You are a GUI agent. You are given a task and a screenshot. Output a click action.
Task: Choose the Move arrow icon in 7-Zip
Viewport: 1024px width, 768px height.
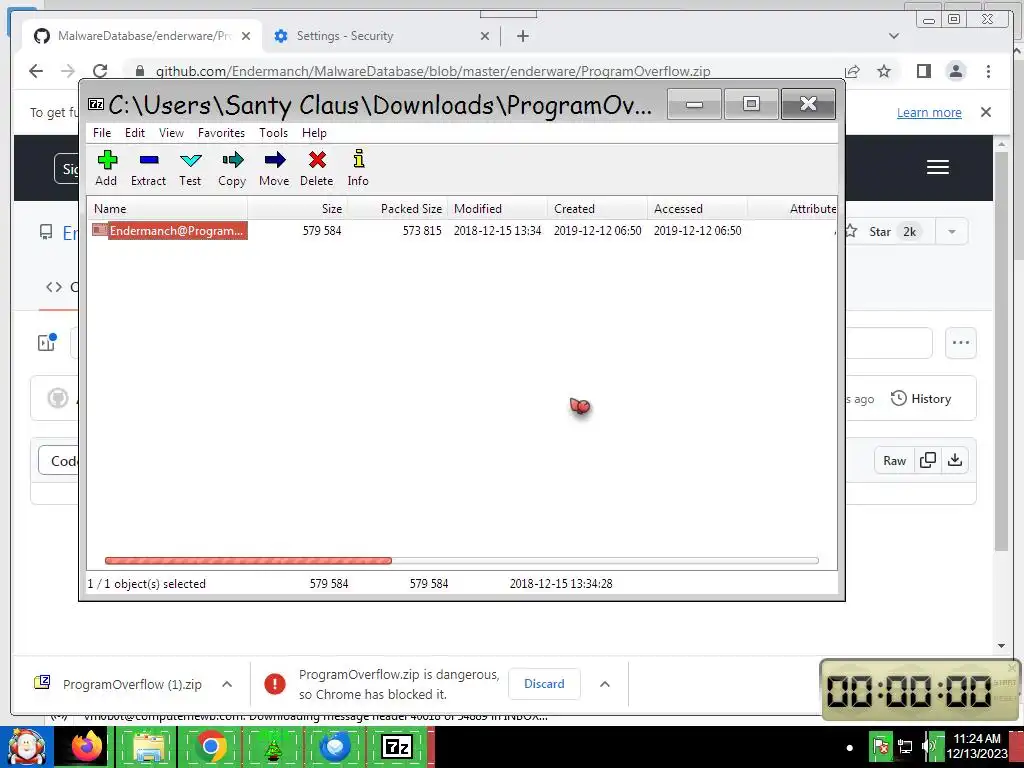click(274, 168)
